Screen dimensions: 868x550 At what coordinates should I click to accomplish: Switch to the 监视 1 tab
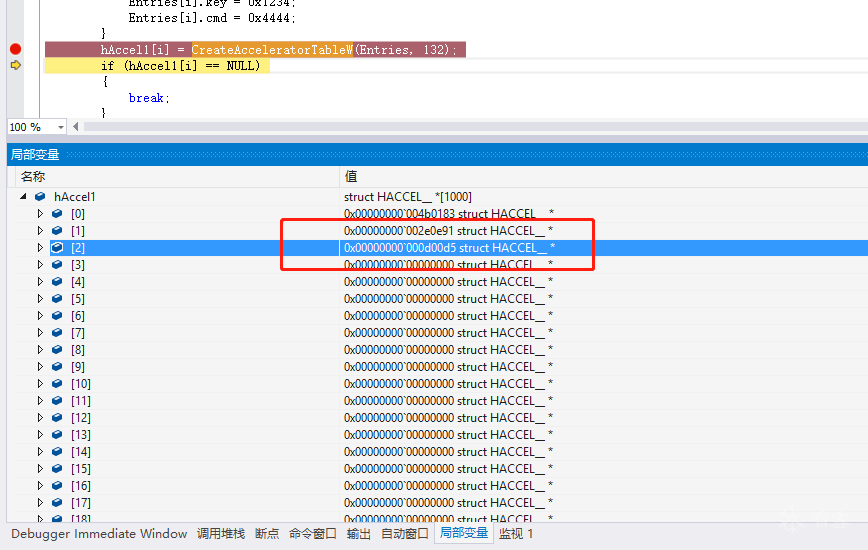(516, 534)
